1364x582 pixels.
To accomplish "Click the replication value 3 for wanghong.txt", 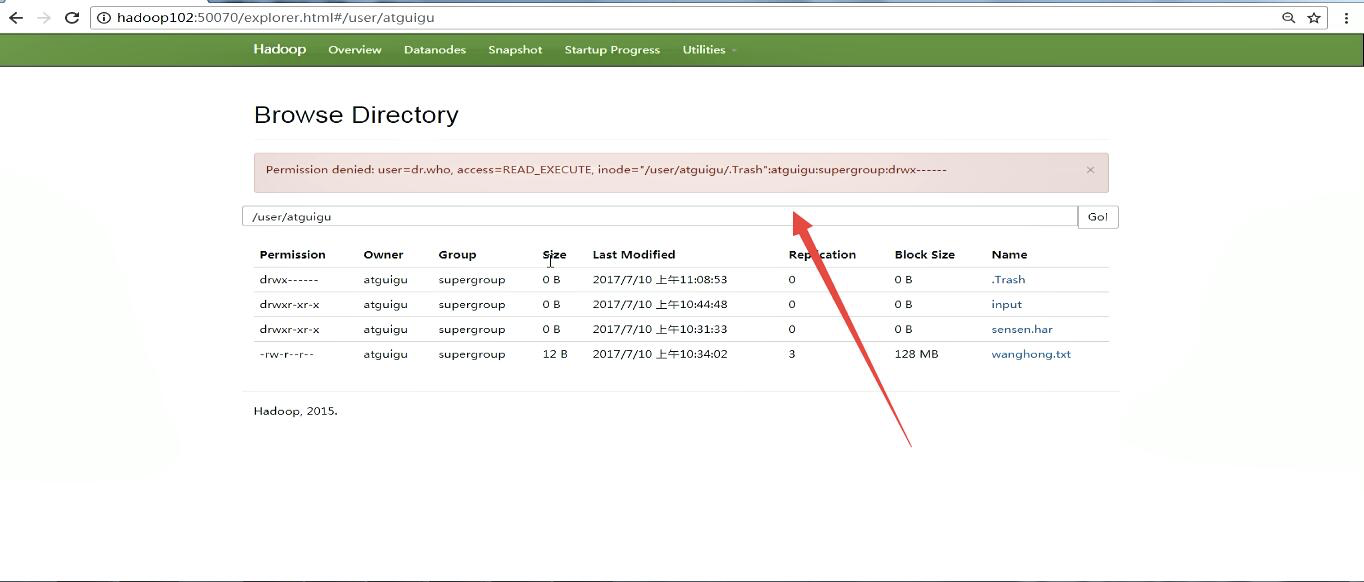I will click(792, 355).
